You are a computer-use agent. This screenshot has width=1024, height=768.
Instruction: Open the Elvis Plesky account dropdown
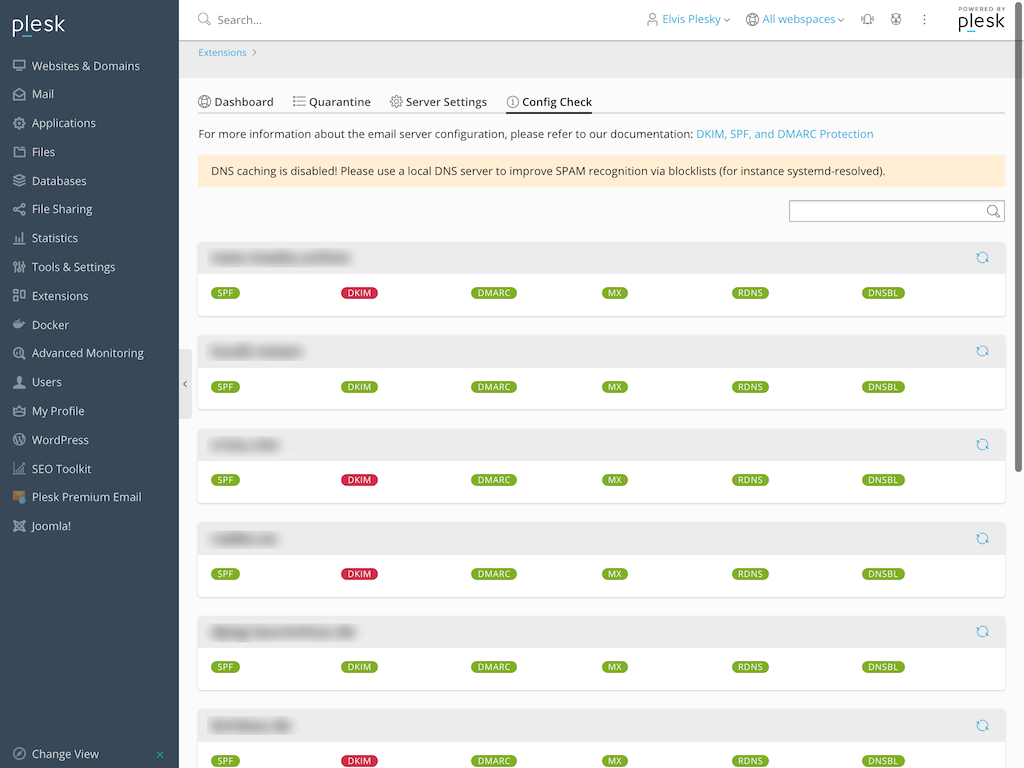tap(688, 18)
